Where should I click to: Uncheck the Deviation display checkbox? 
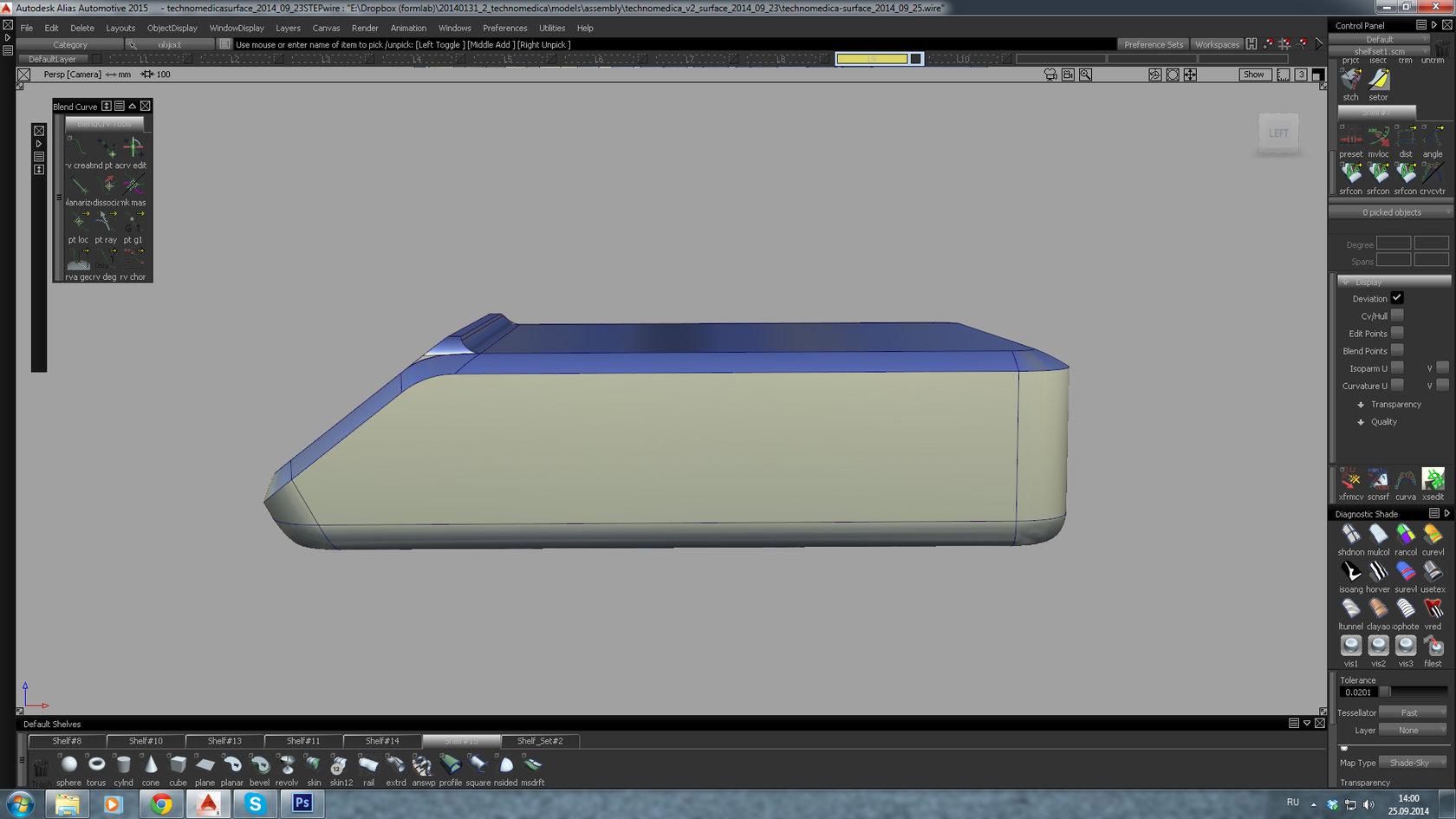pyautogui.click(x=1397, y=298)
